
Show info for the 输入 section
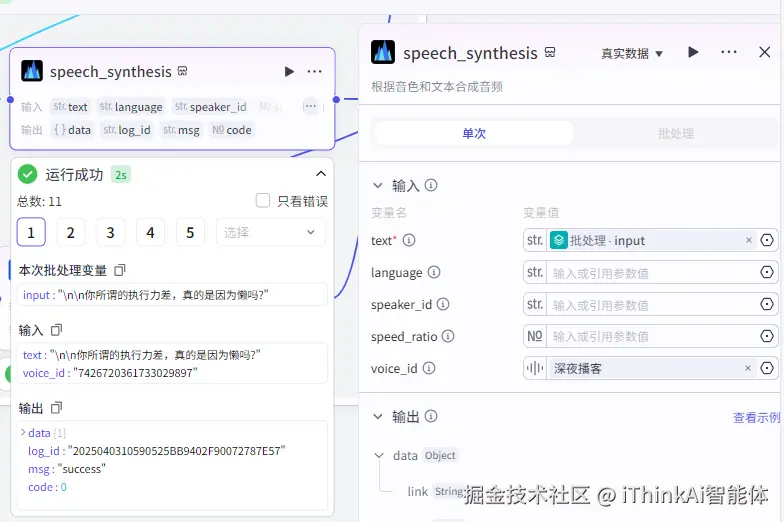tap(431, 186)
